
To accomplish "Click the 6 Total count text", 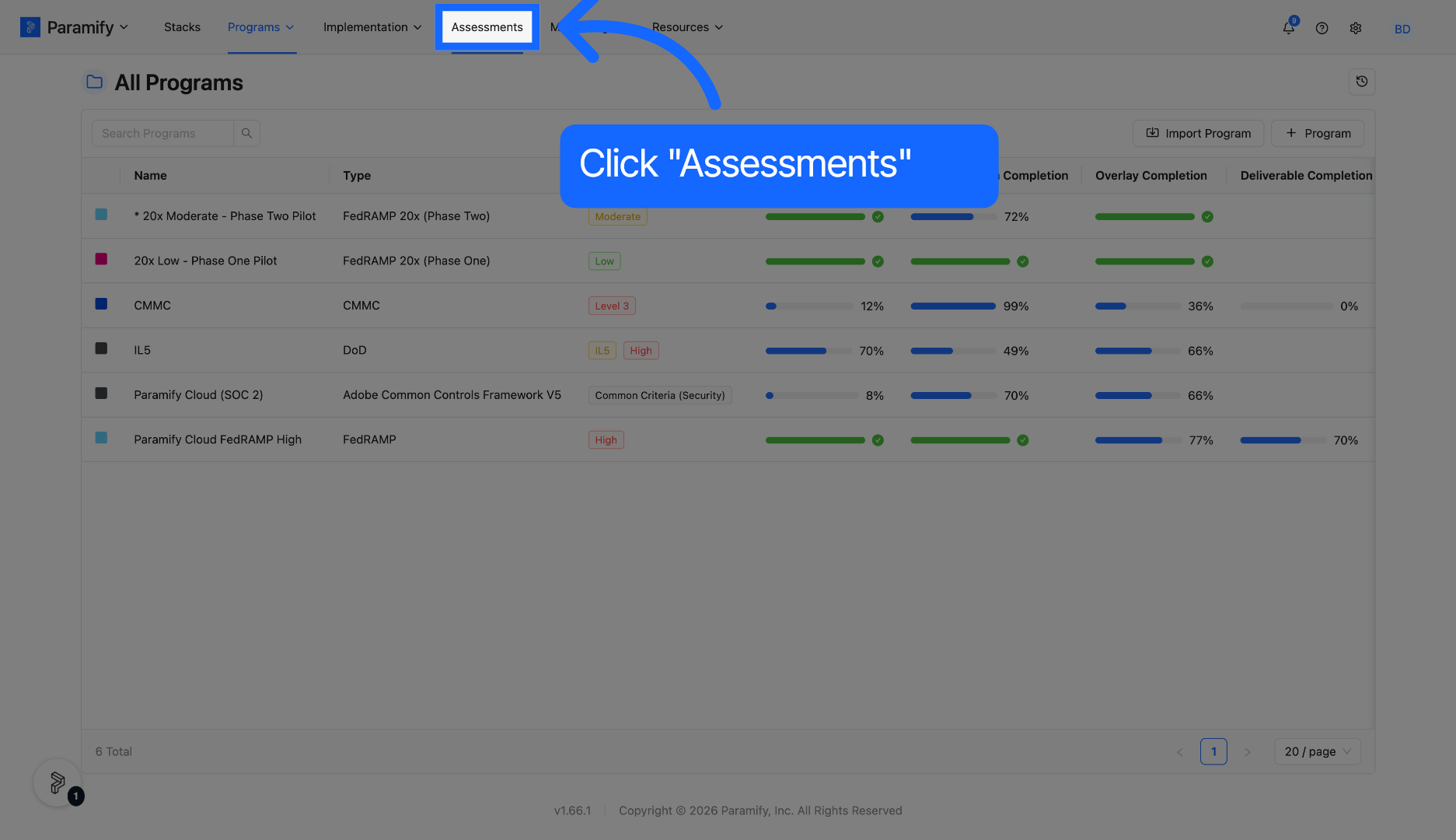I will [113, 752].
